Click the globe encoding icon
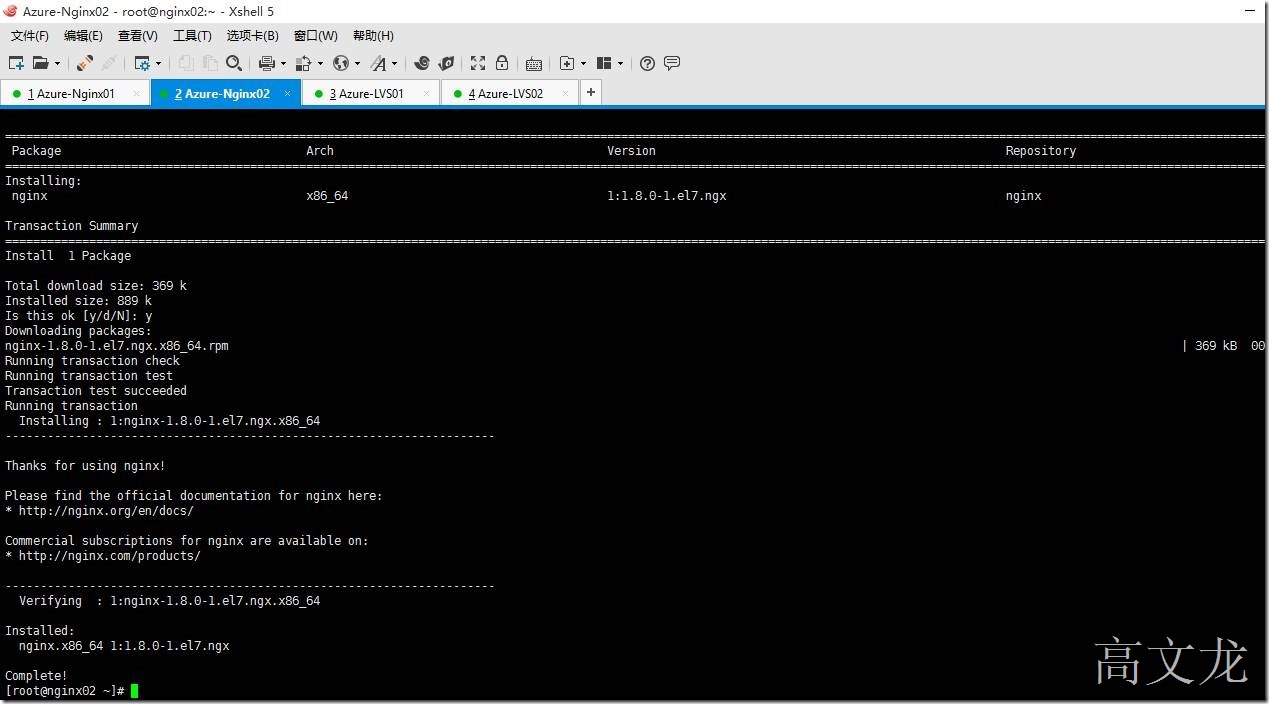The width and height of the screenshot is (1269, 704). (341, 63)
